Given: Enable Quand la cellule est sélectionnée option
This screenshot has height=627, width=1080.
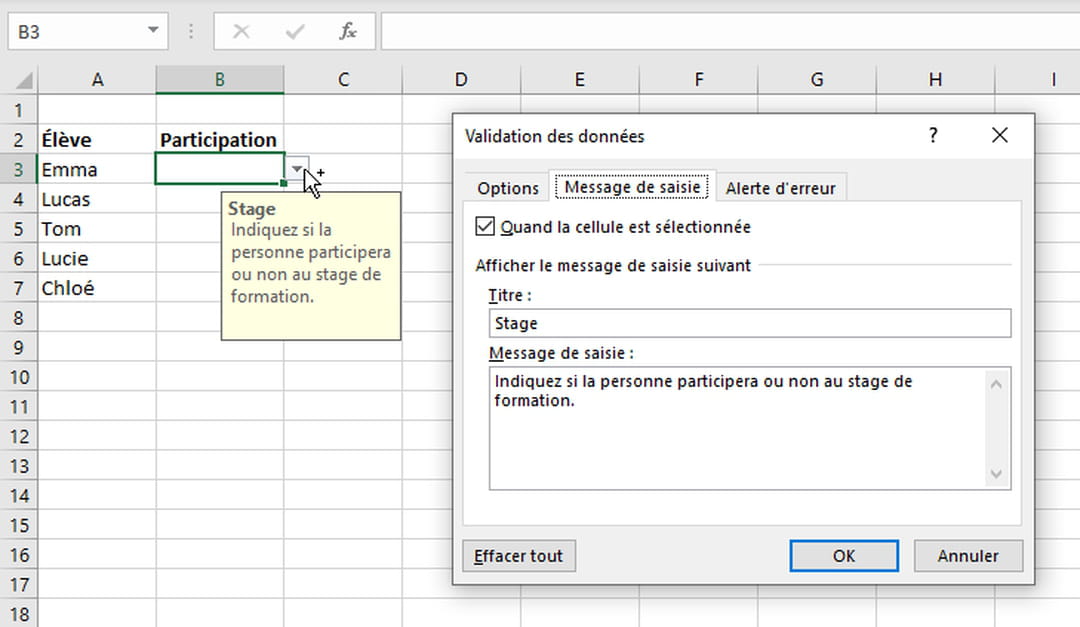Looking at the screenshot, I should (485, 226).
